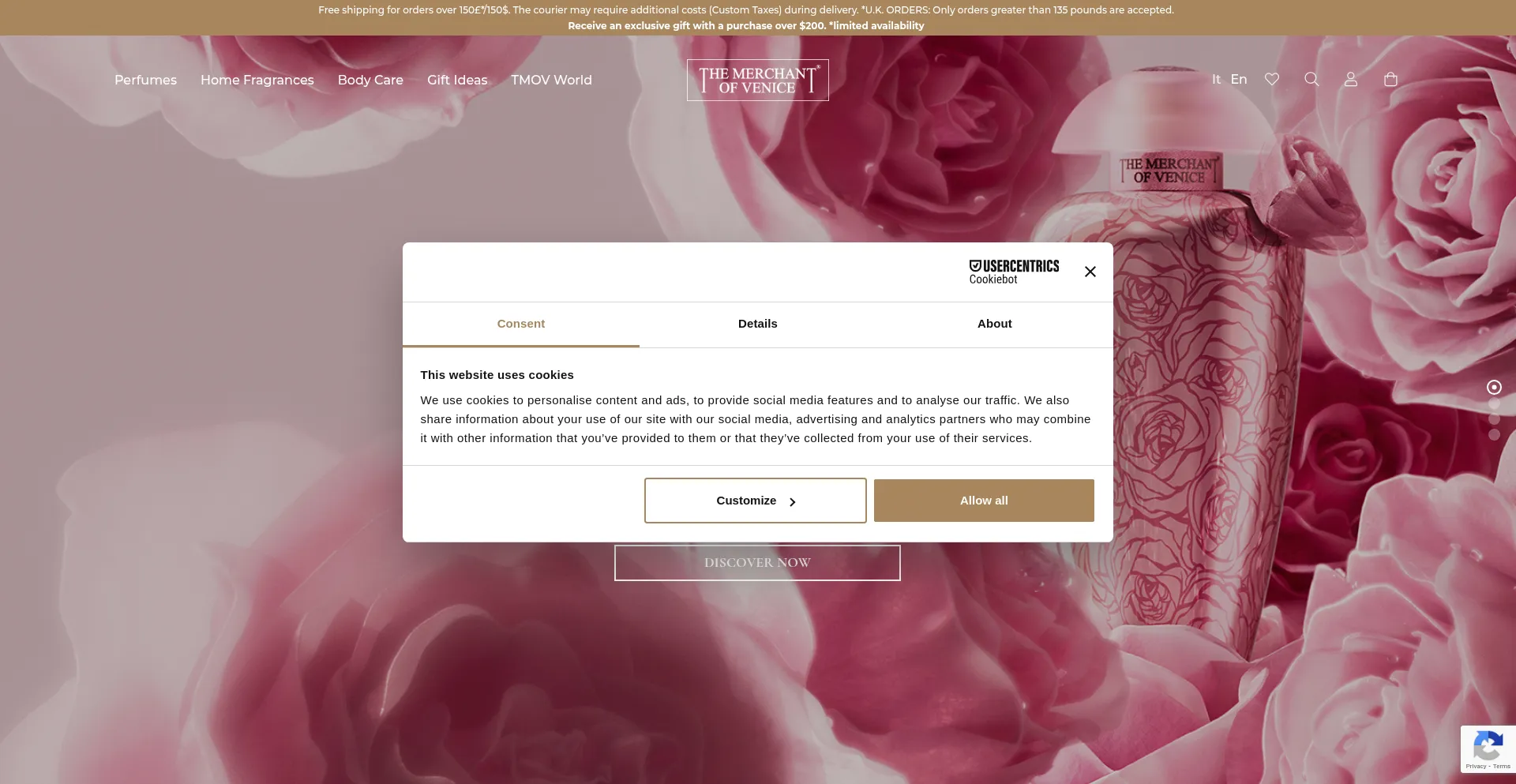Open the wishlist heart icon
Screen dimensions: 1516x784
coord(1271,79)
